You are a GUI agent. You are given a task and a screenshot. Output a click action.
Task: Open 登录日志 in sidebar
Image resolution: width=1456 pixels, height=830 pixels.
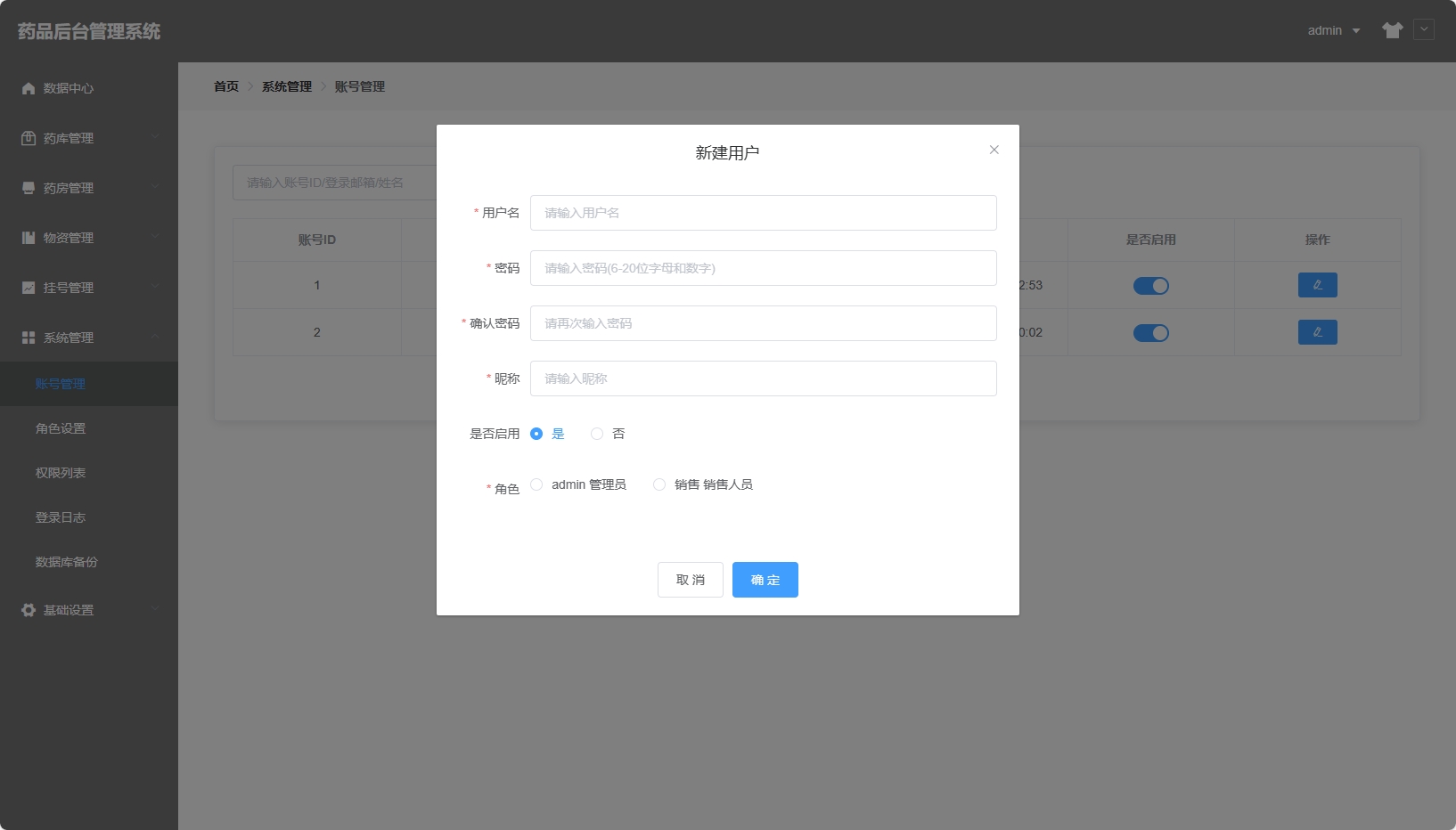tap(89, 517)
